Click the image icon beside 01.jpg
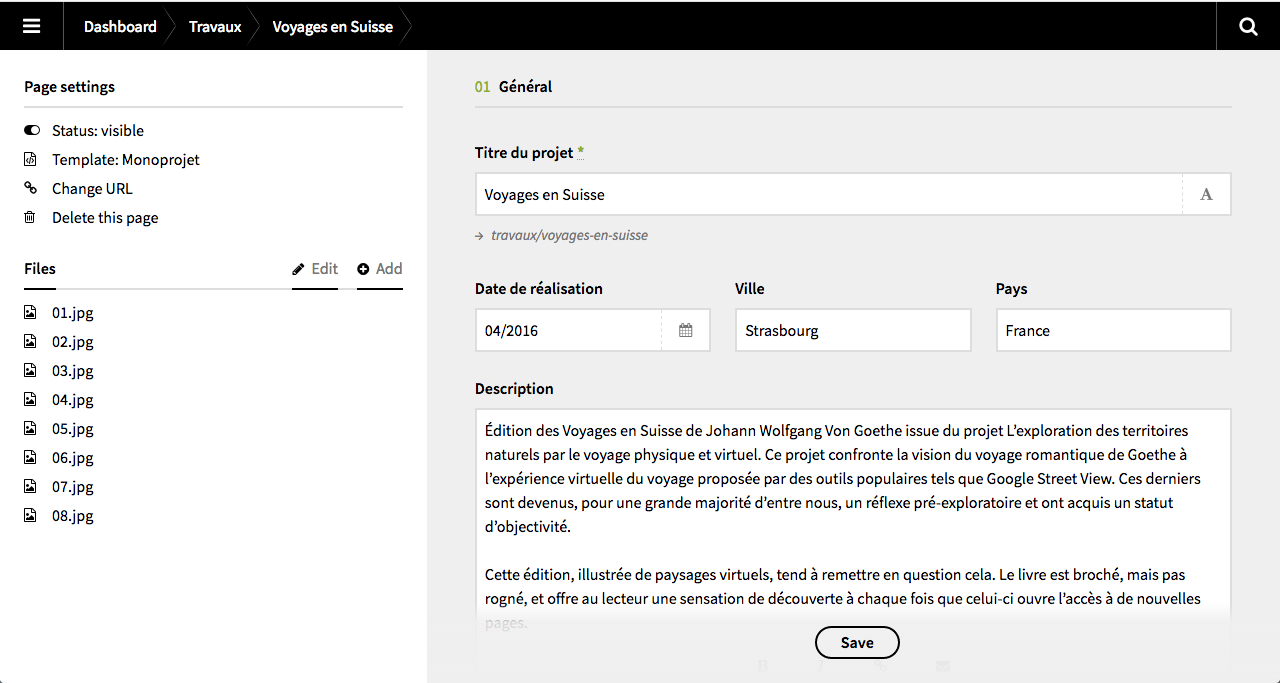 [x=30, y=312]
